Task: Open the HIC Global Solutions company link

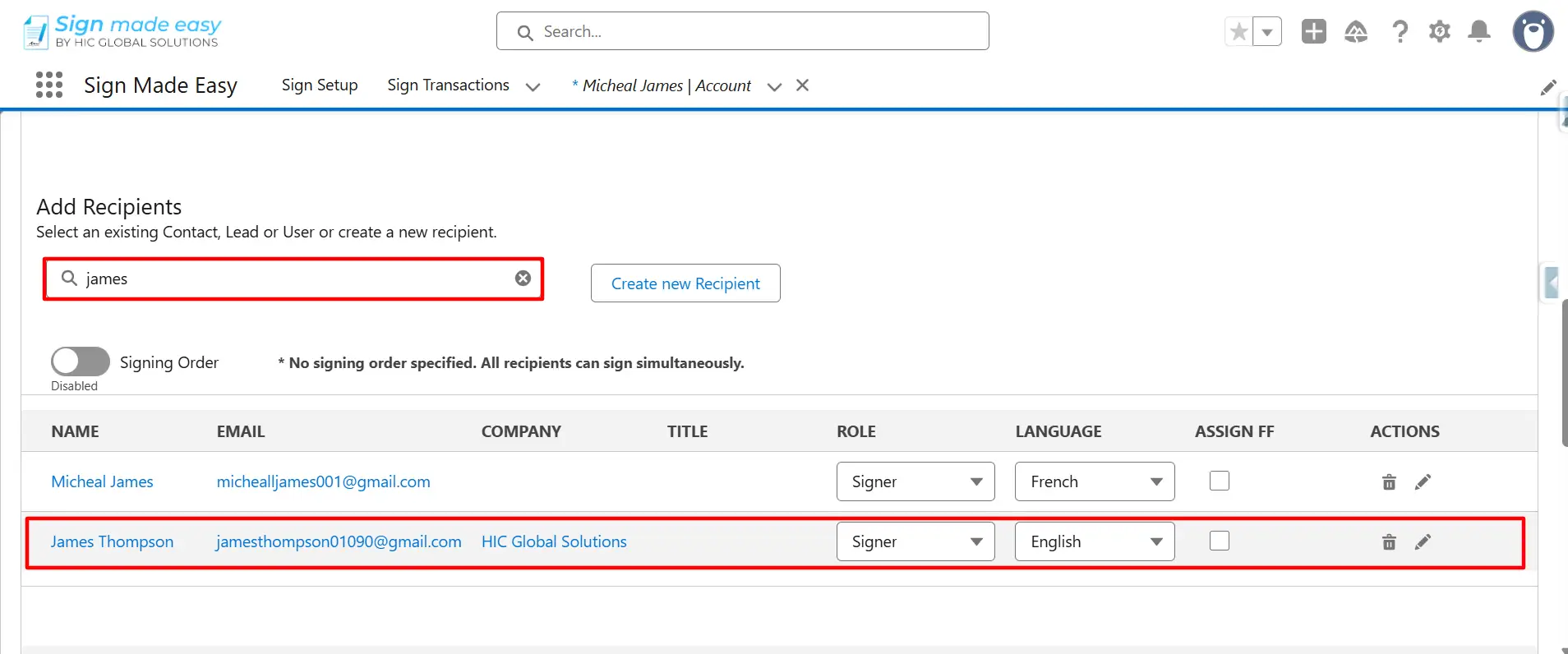Action: (554, 541)
